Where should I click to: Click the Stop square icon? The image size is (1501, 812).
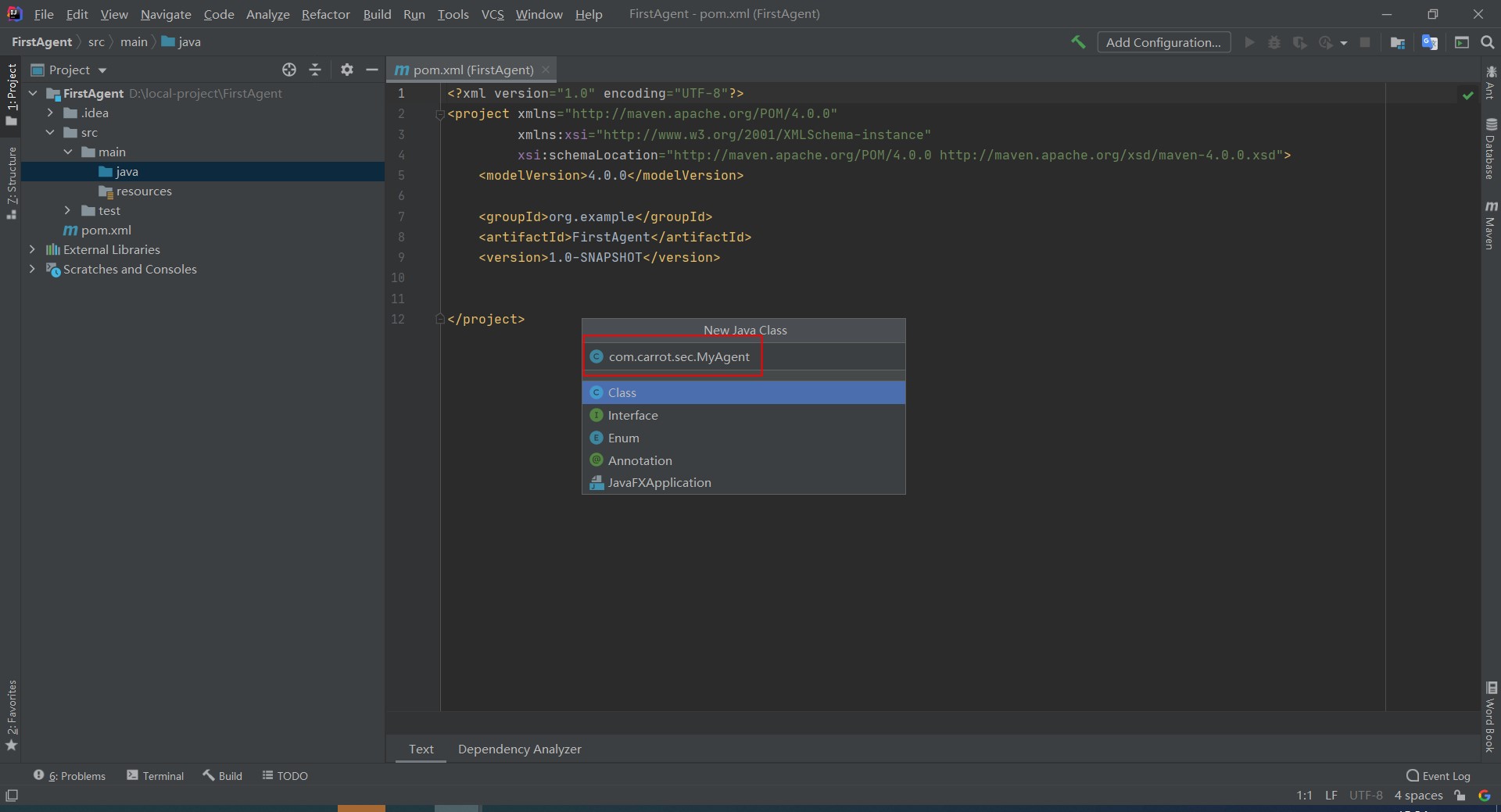click(x=1365, y=42)
